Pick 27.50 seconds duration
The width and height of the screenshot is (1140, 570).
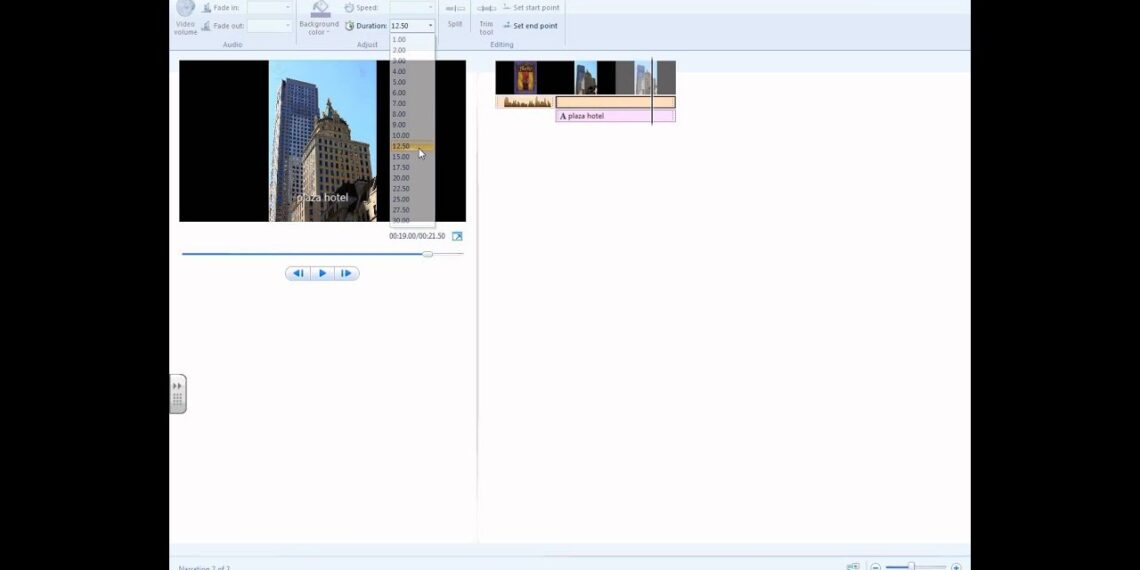(412, 210)
